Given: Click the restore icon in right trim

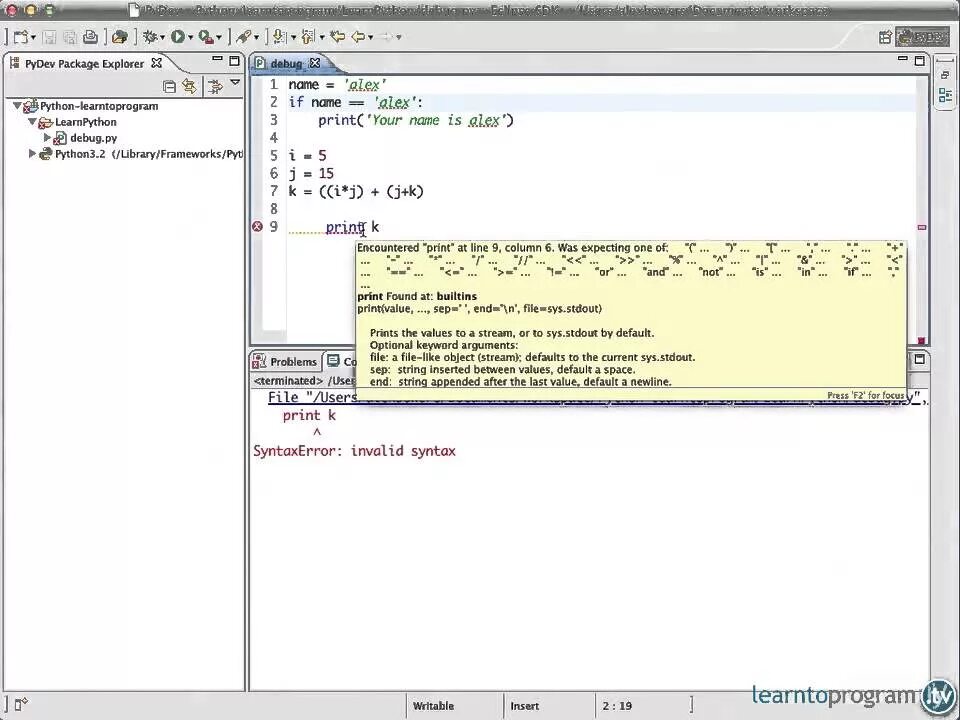Looking at the screenshot, I should coord(945,75).
